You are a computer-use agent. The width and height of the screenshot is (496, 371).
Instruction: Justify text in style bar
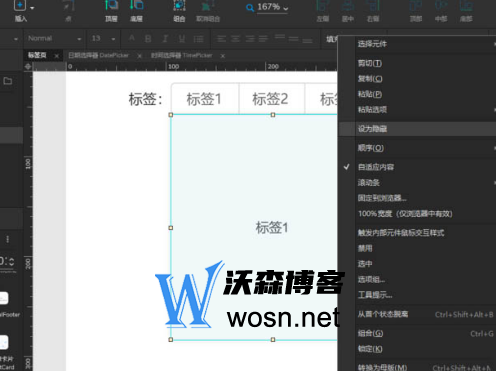(263, 39)
